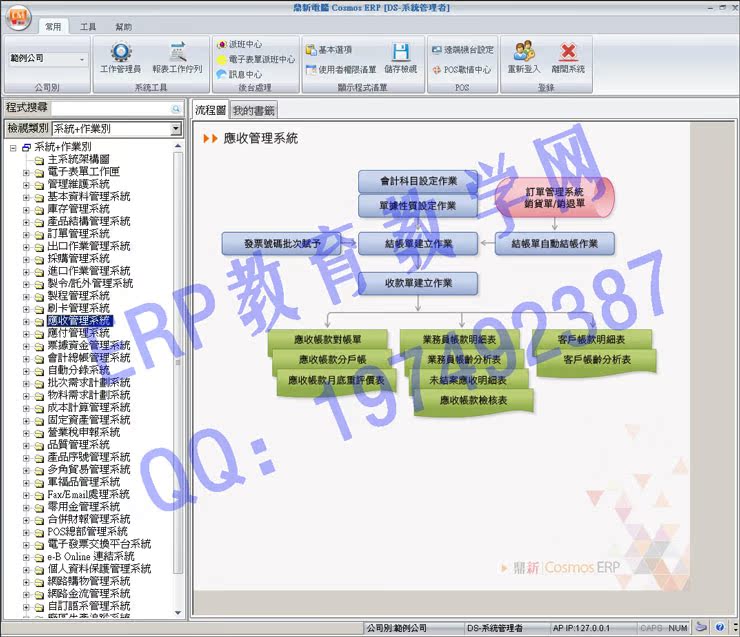The width and height of the screenshot is (740, 637).
Task: Click 重新登入 re-login icon
Action: click(524, 58)
